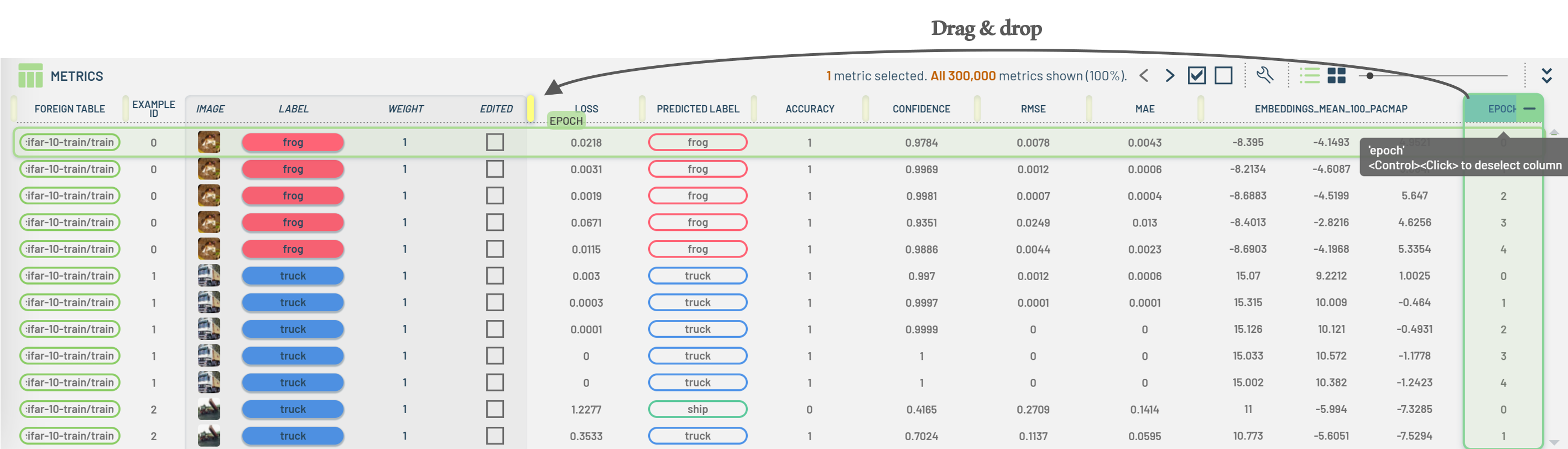Click the deselect-all empty box icon
Screen dimensions: 1568x449
coord(1223,75)
